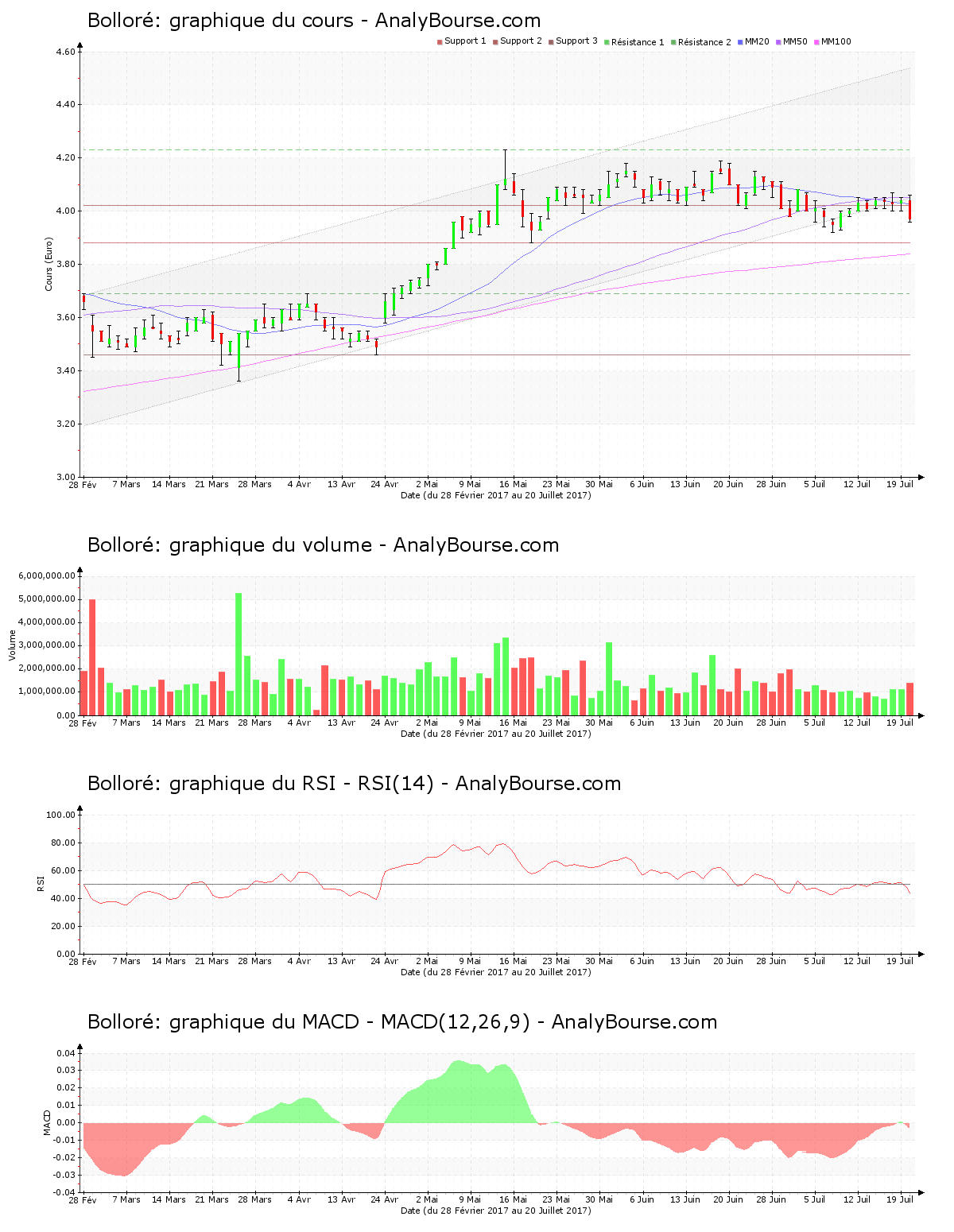Click the 'Cours (Euro)' y-axis label

click(x=49, y=264)
